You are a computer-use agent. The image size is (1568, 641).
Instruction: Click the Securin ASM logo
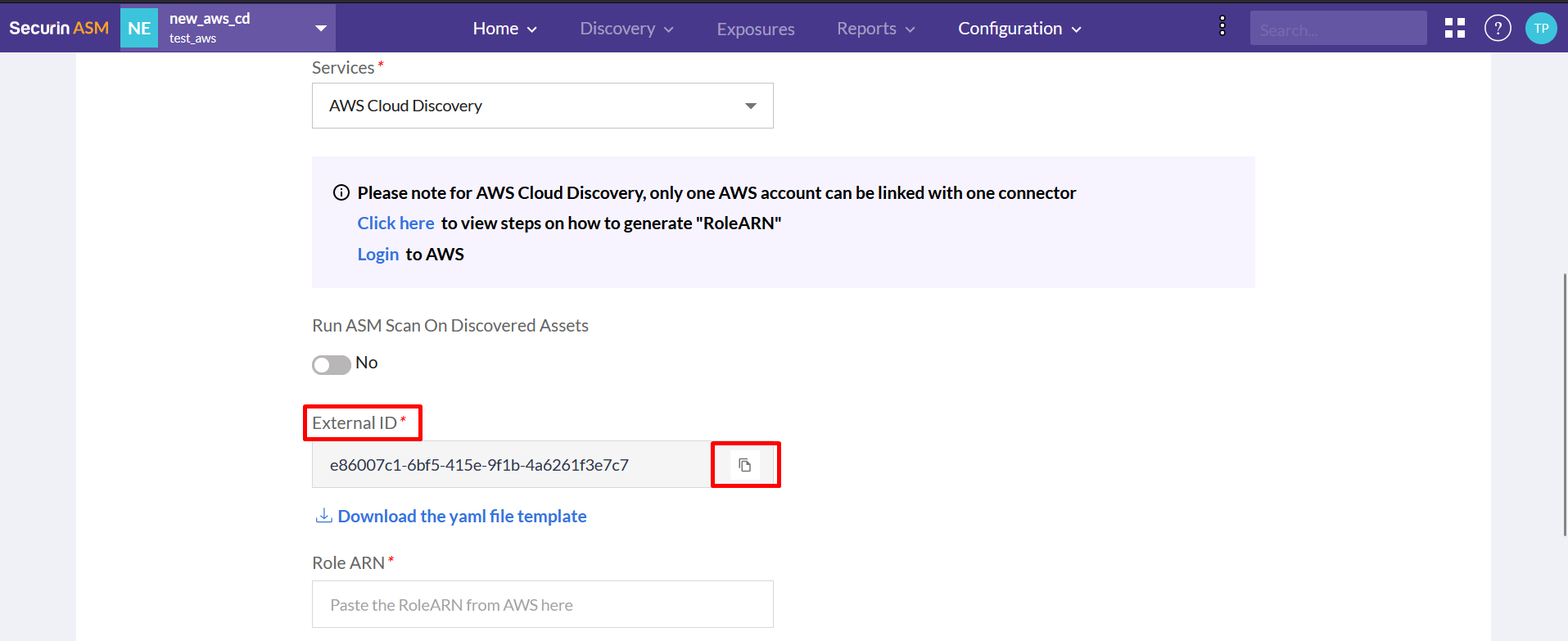tap(59, 28)
